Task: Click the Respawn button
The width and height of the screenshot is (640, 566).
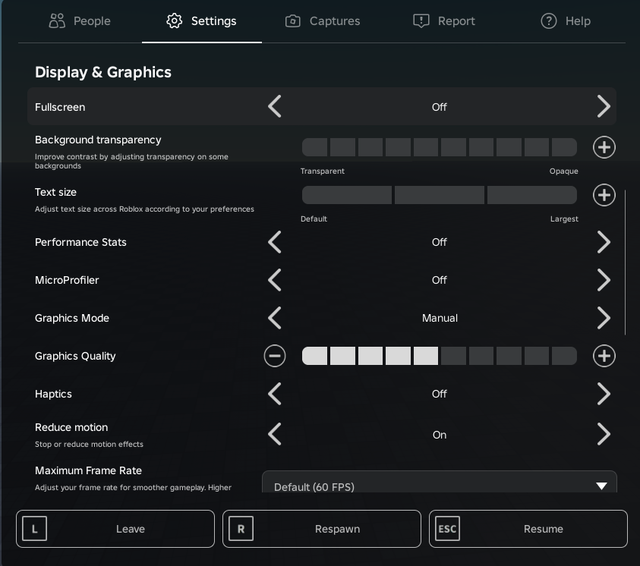Action: click(322, 529)
